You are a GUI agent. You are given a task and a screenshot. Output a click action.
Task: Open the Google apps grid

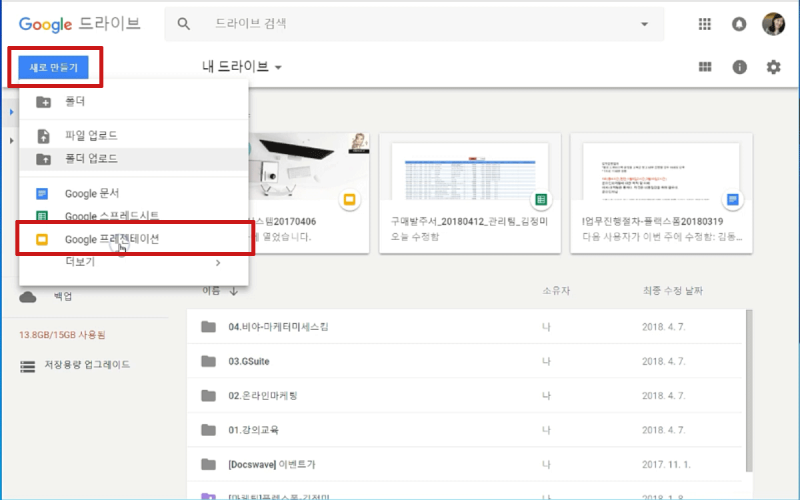click(x=705, y=24)
